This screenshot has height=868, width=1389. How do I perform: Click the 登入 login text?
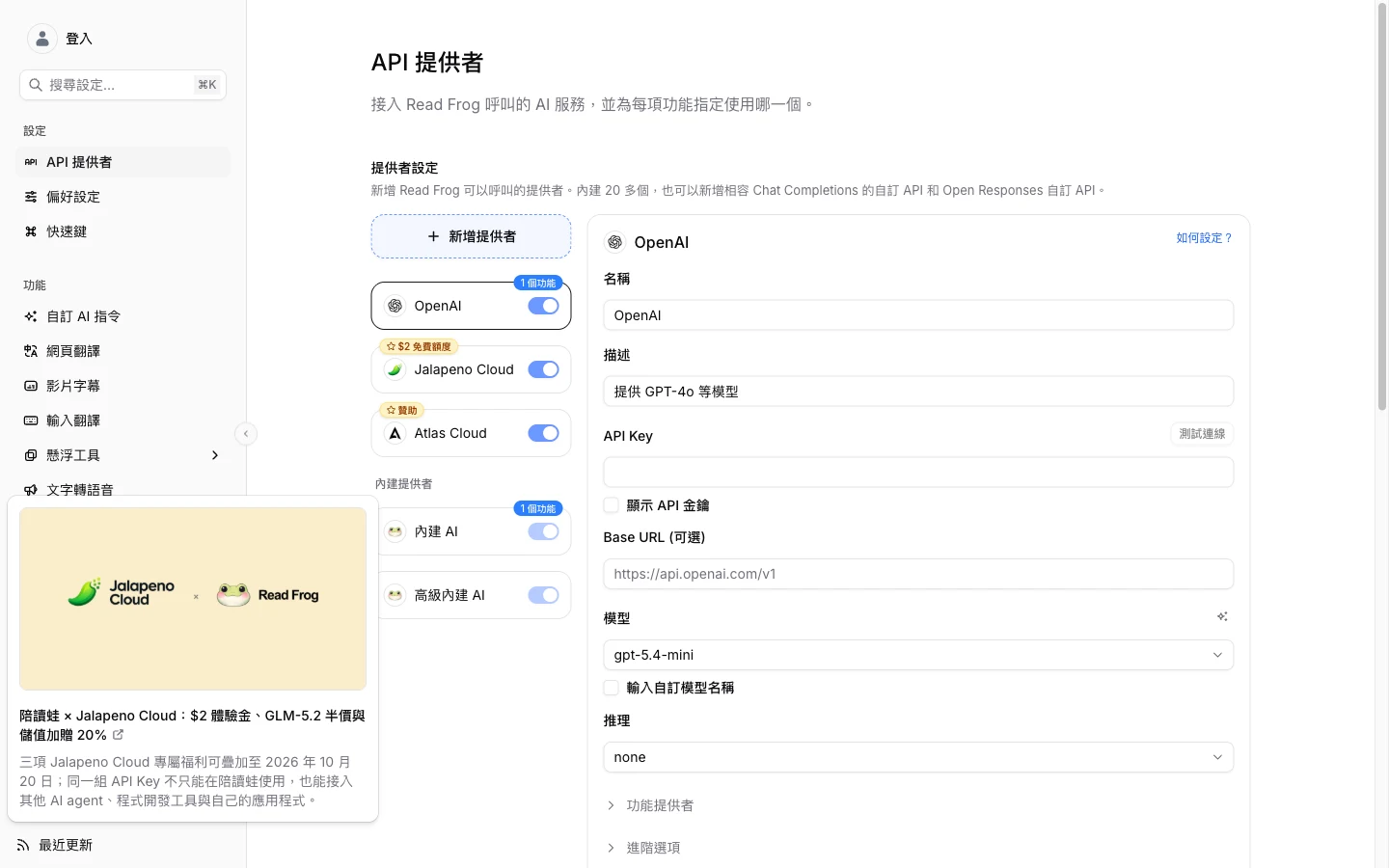[x=79, y=39]
